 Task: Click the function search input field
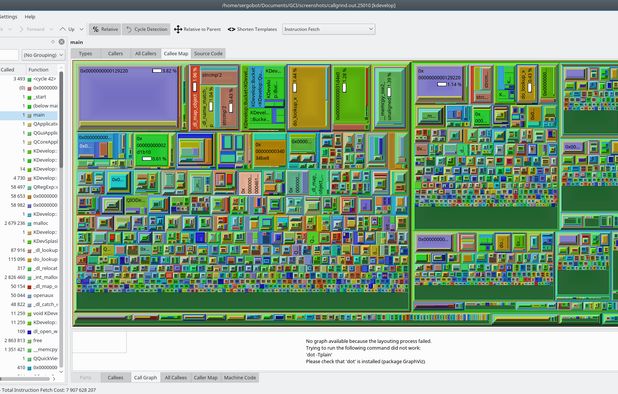[x=9, y=55]
